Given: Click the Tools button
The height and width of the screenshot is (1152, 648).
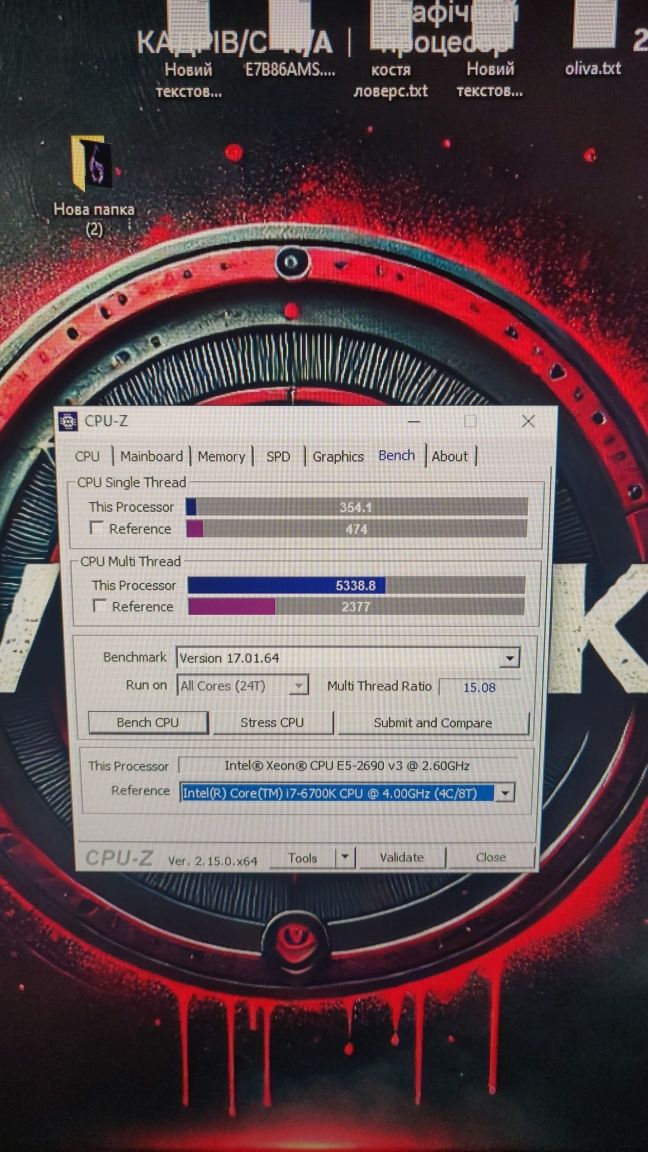Looking at the screenshot, I should (303, 857).
